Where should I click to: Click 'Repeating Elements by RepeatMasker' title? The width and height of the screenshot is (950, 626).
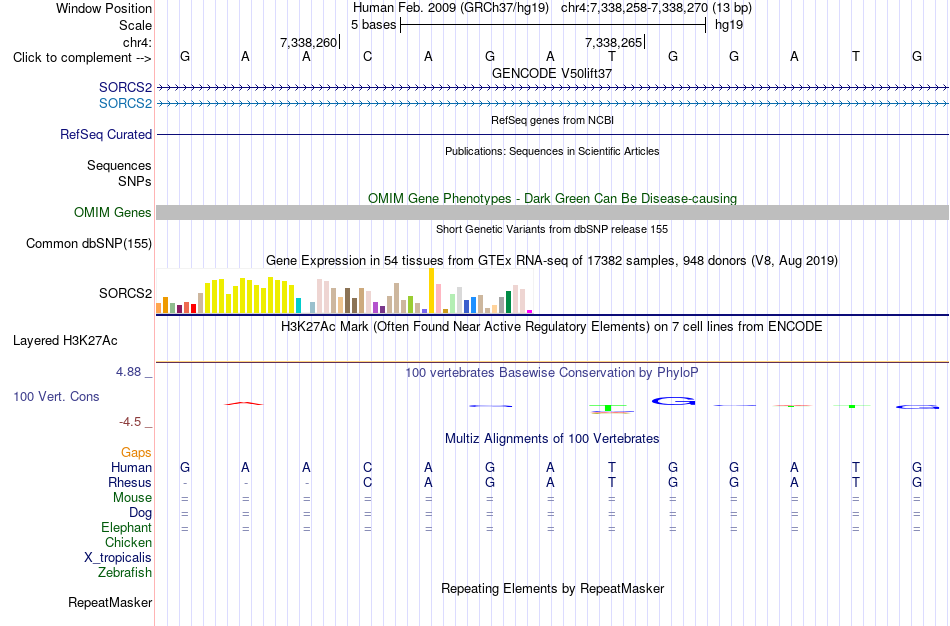pos(553,589)
